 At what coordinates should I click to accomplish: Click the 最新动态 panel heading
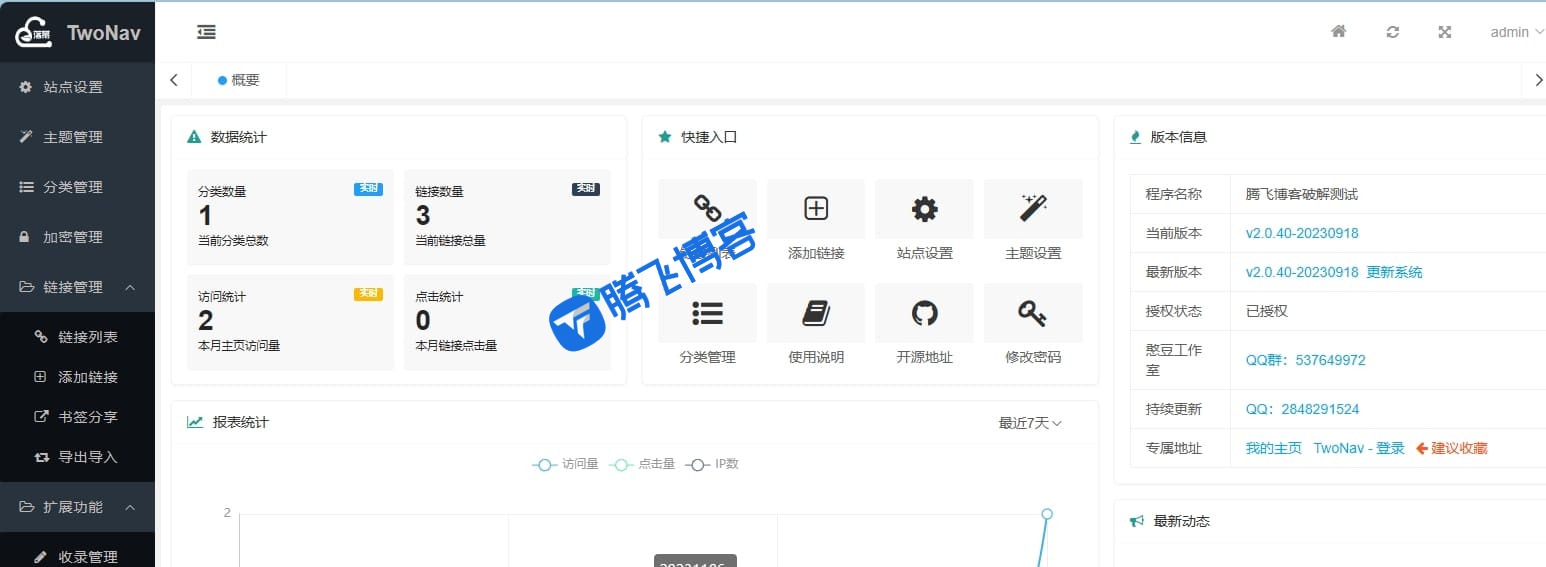pos(1181,521)
